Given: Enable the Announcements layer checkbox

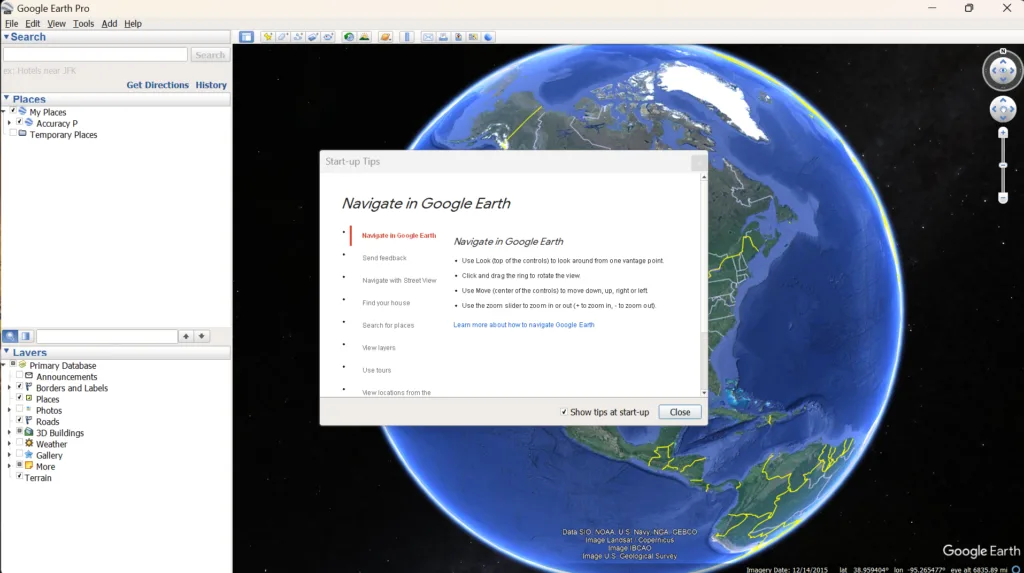Looking at the screenshot, I should click(20, 376).
